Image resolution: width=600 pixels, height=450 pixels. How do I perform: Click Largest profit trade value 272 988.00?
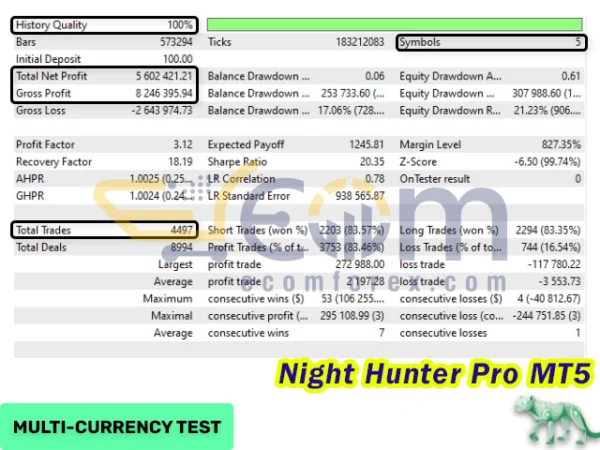pyautogui.click(x=360, y=264)
